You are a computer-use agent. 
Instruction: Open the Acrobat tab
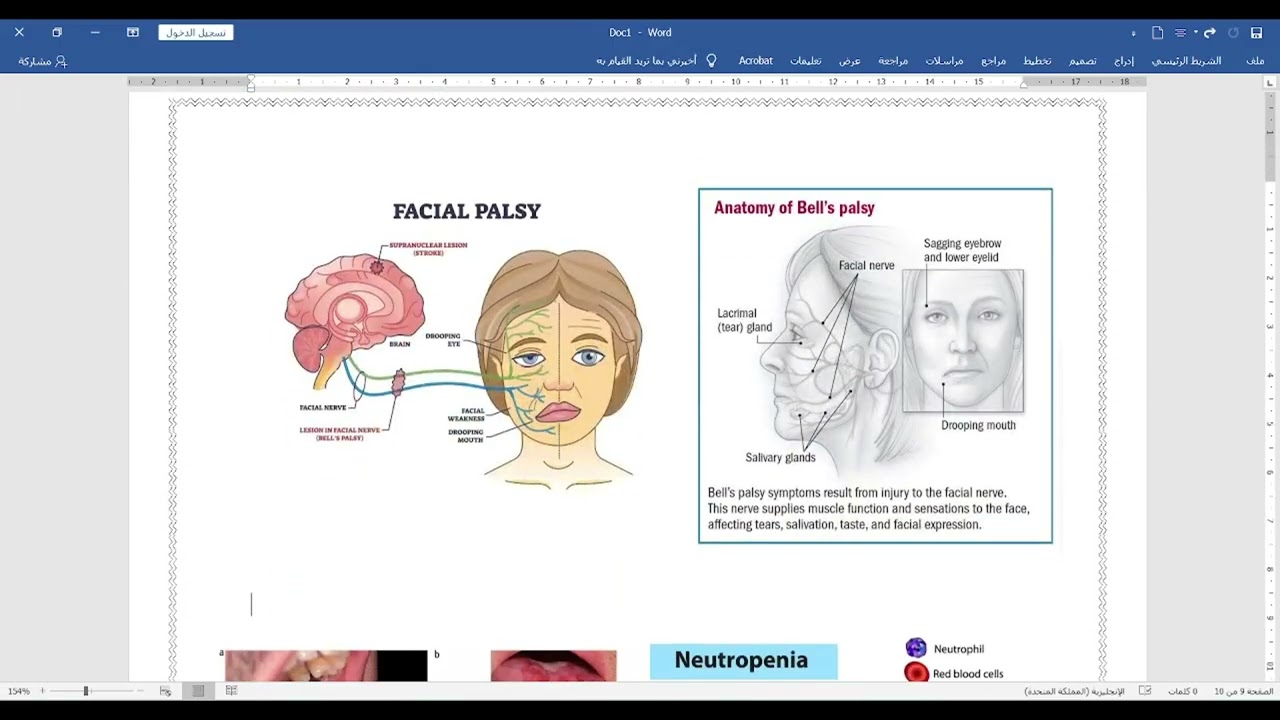tap(755, 61)
